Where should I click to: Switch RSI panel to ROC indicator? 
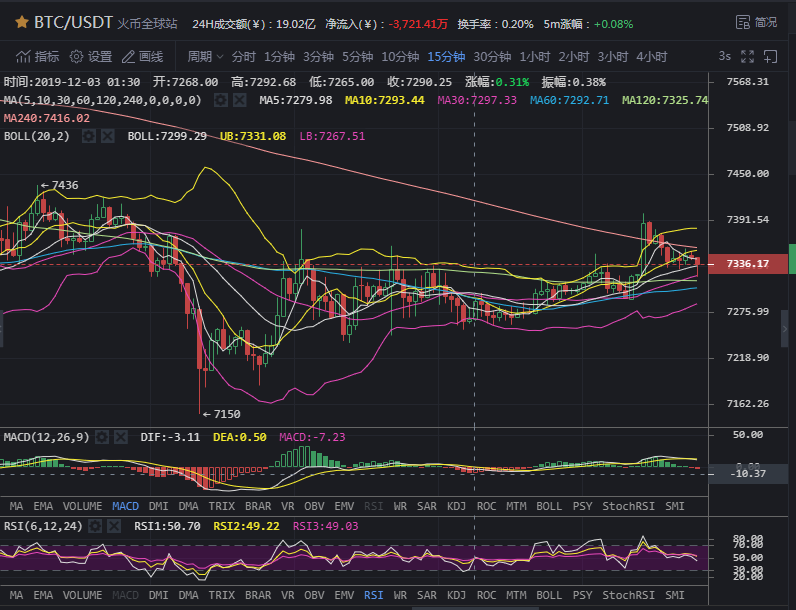(486, 595)
